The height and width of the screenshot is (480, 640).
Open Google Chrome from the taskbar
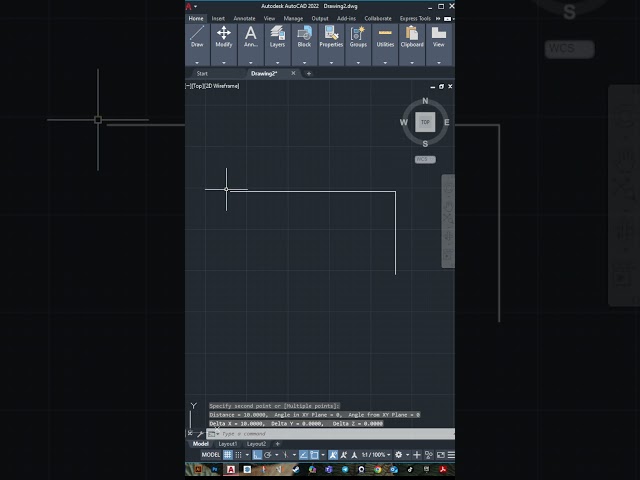click(378, 469)
